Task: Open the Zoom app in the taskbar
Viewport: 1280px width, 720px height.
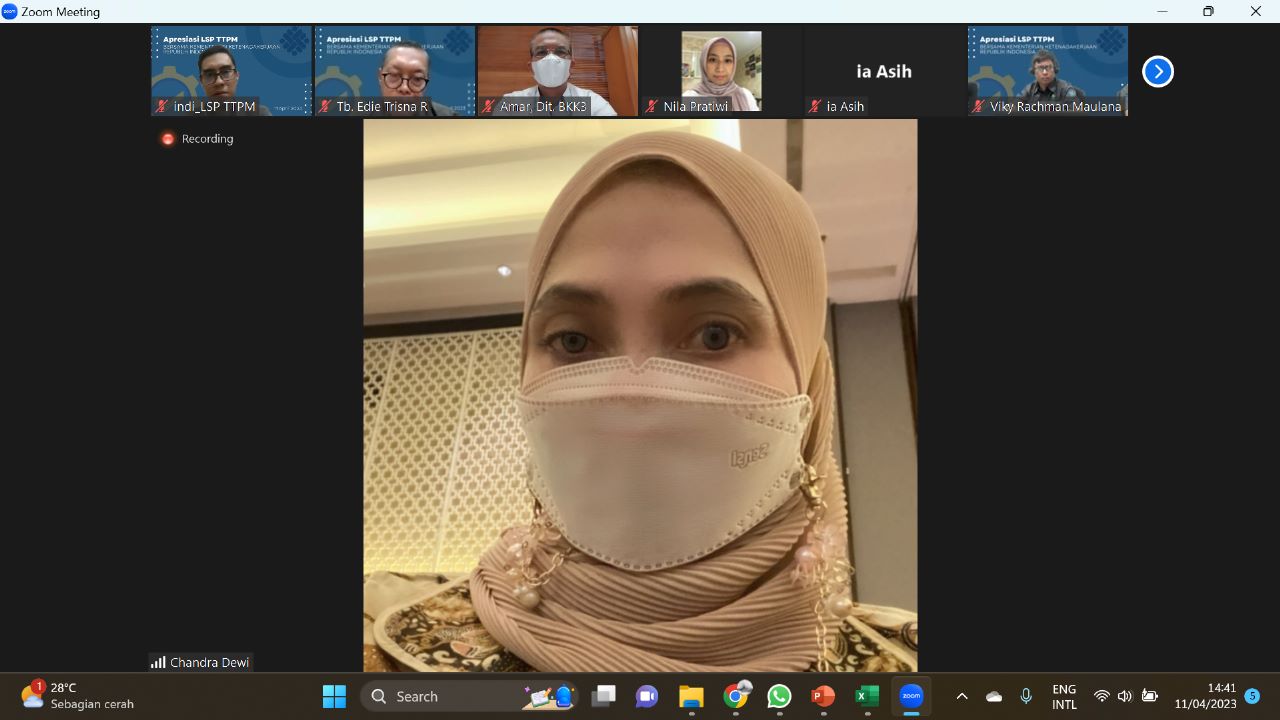Action: click(911, 696)
